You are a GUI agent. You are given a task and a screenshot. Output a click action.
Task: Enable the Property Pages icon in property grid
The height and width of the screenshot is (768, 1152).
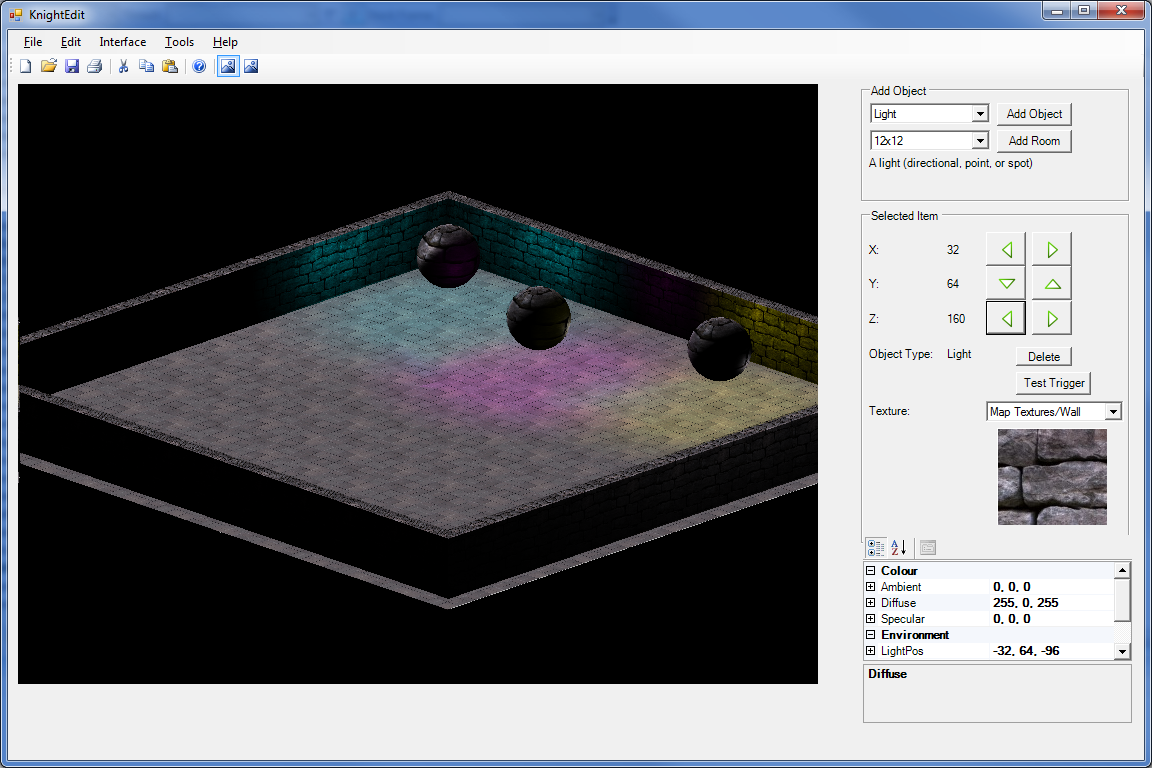point(927,547)
